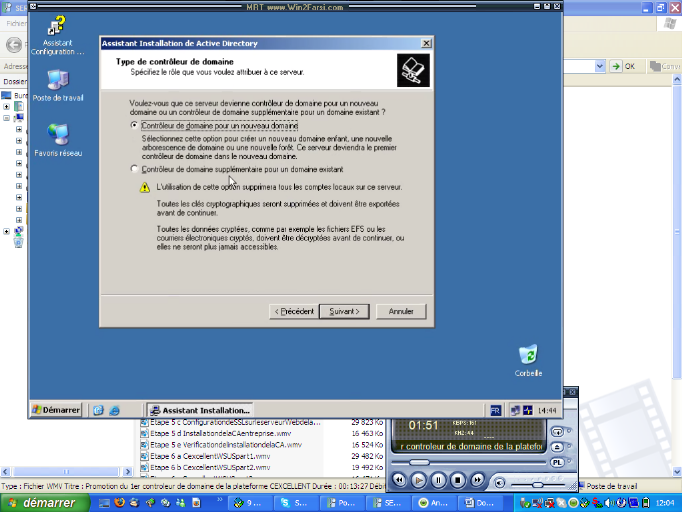Click the Explorer vertical scrollbar down arrow
This screenshot has width=682, height=512.
tap(677, 472)
